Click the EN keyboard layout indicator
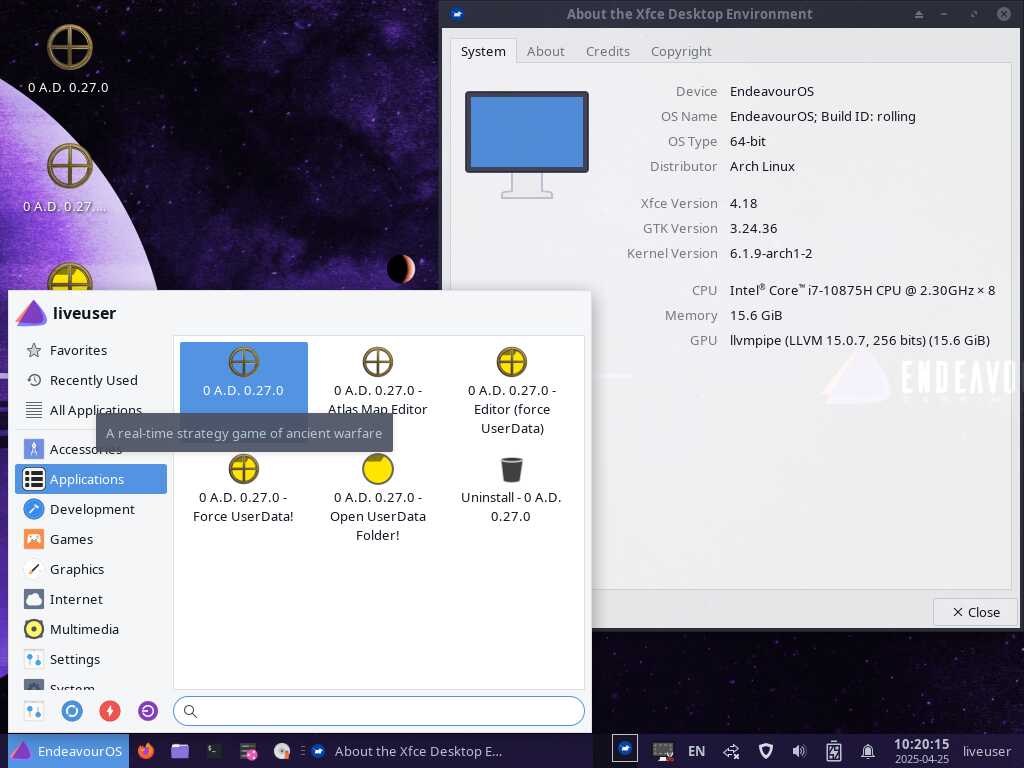Image resolution: width=1024 pixels, height=768 pixels. point(697,751)
